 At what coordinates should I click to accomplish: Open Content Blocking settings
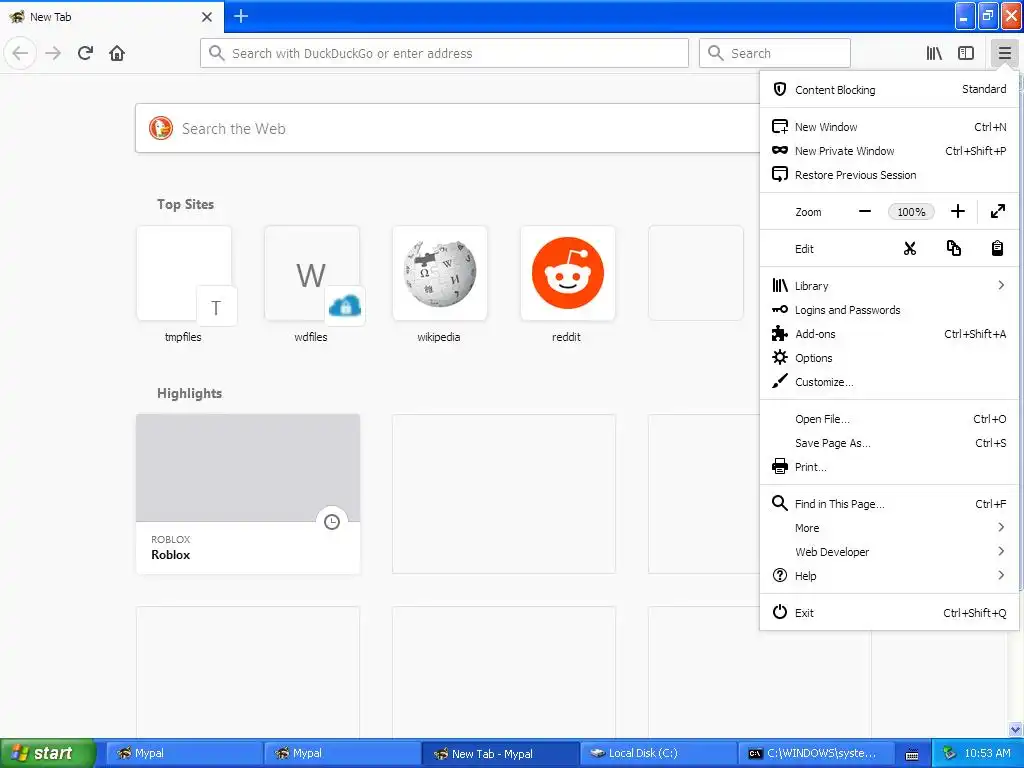click(889, 89)
